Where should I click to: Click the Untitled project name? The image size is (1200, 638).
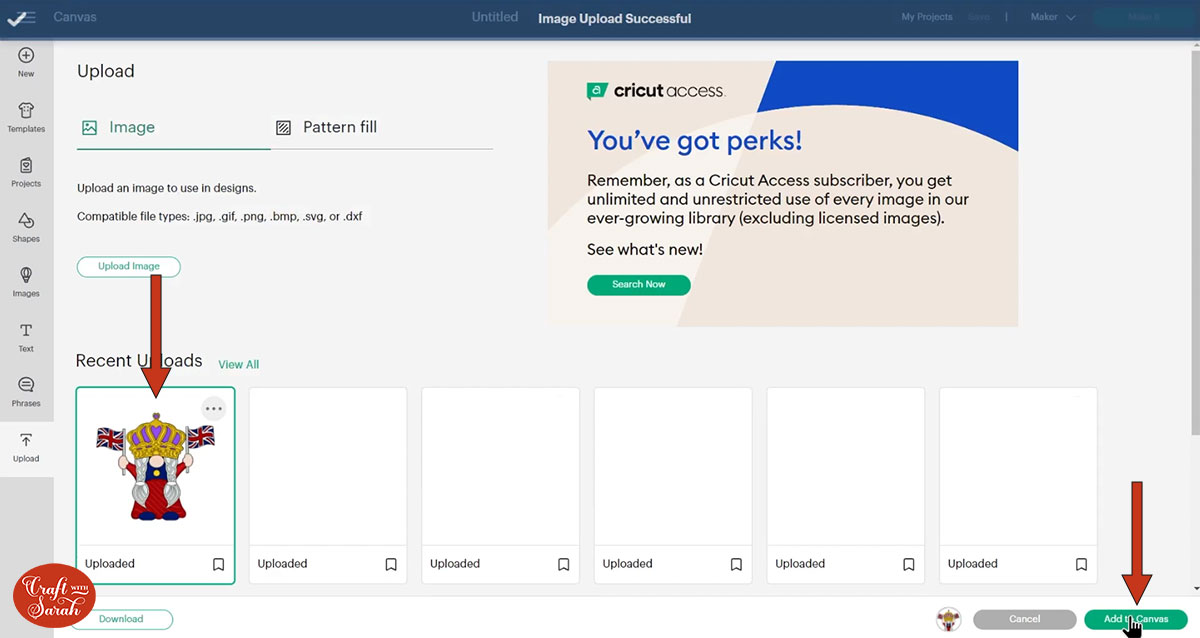pyautogui.click(x=495, y=17)
